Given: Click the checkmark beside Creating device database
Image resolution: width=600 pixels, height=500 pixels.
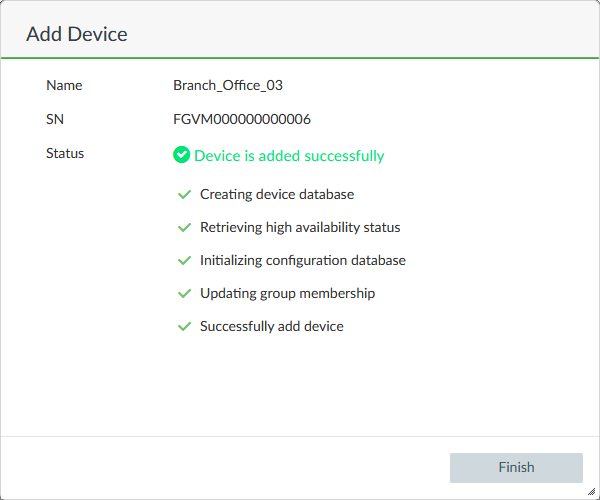Looking at the screenshot, I should tap(184, 194).
